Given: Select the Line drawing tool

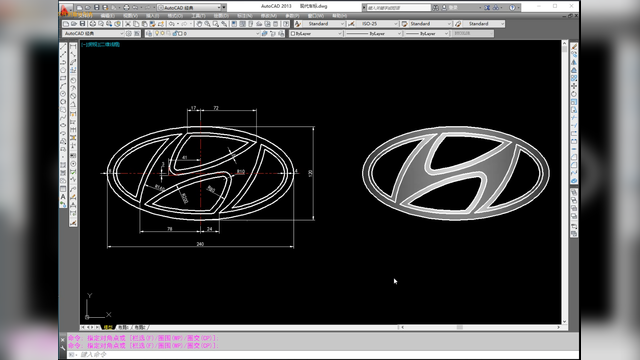Looking at the screenshot, I should pyautogui.click(x=63, y=47).
